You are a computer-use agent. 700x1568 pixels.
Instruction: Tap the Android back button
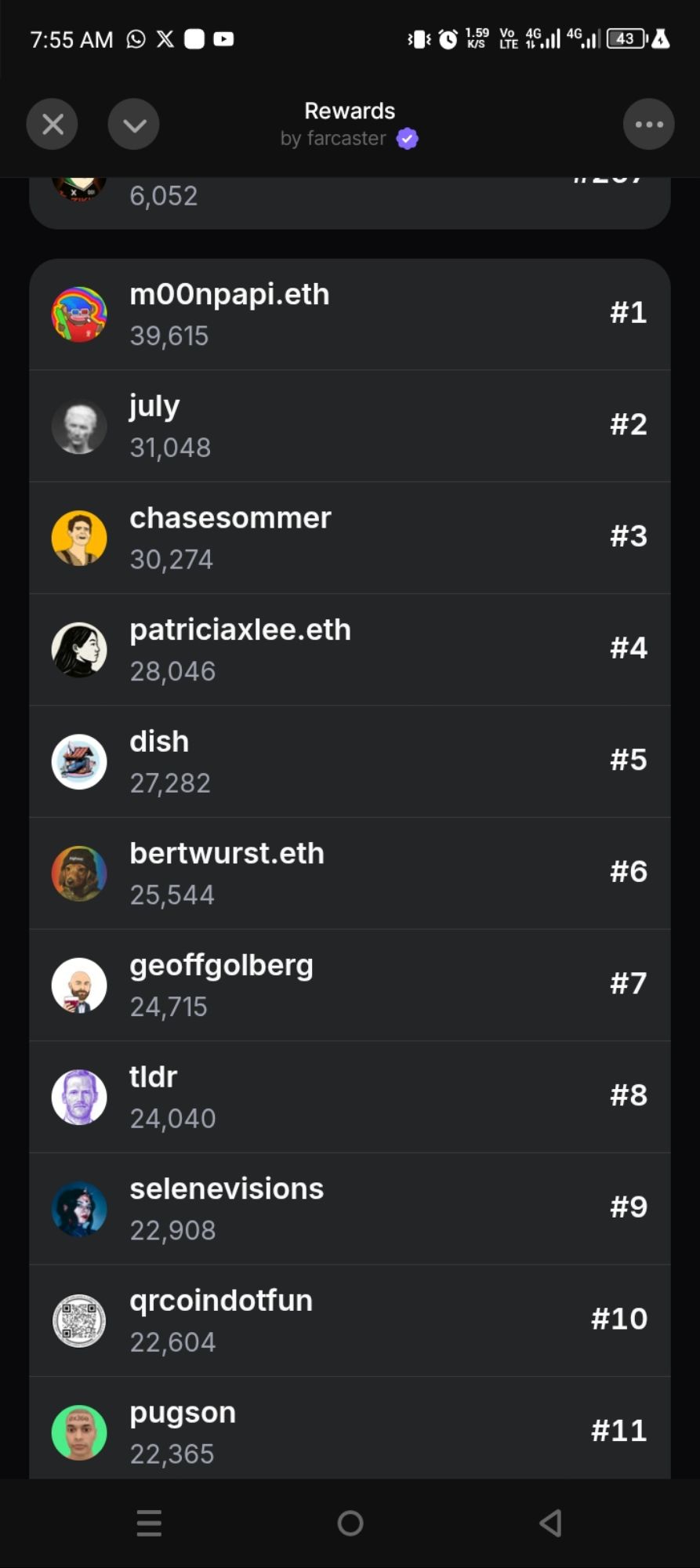click(551, 1523)
